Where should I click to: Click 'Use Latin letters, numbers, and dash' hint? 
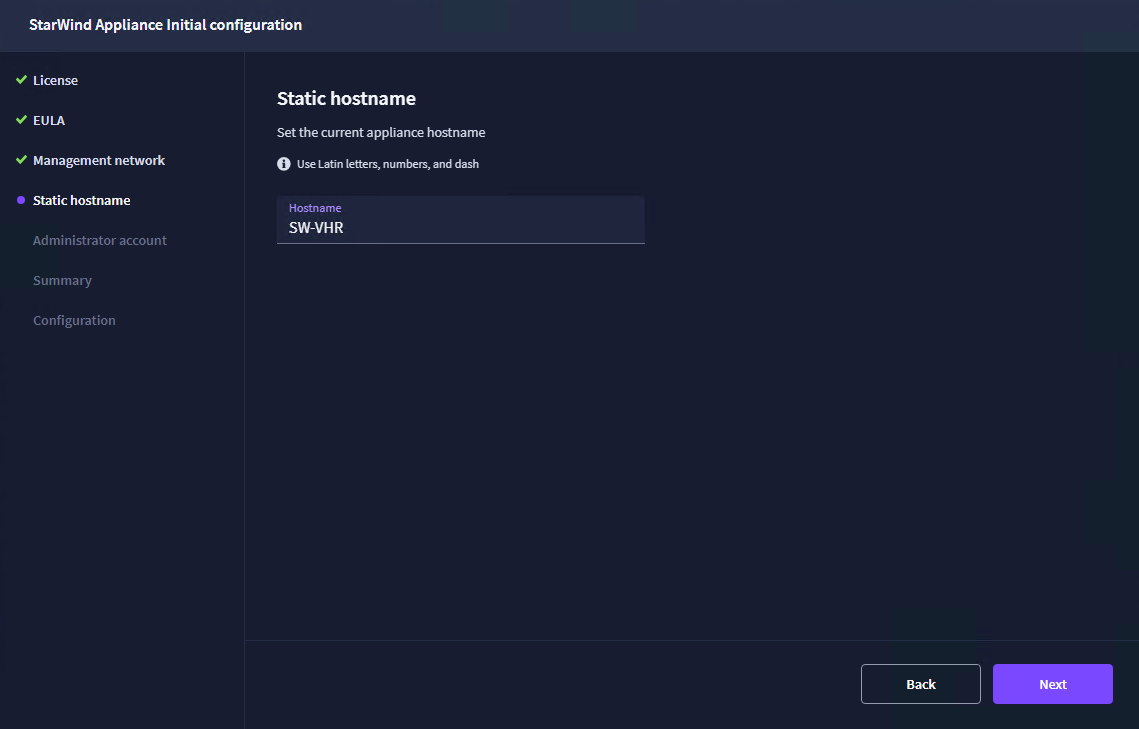click(x=388, y=164)
